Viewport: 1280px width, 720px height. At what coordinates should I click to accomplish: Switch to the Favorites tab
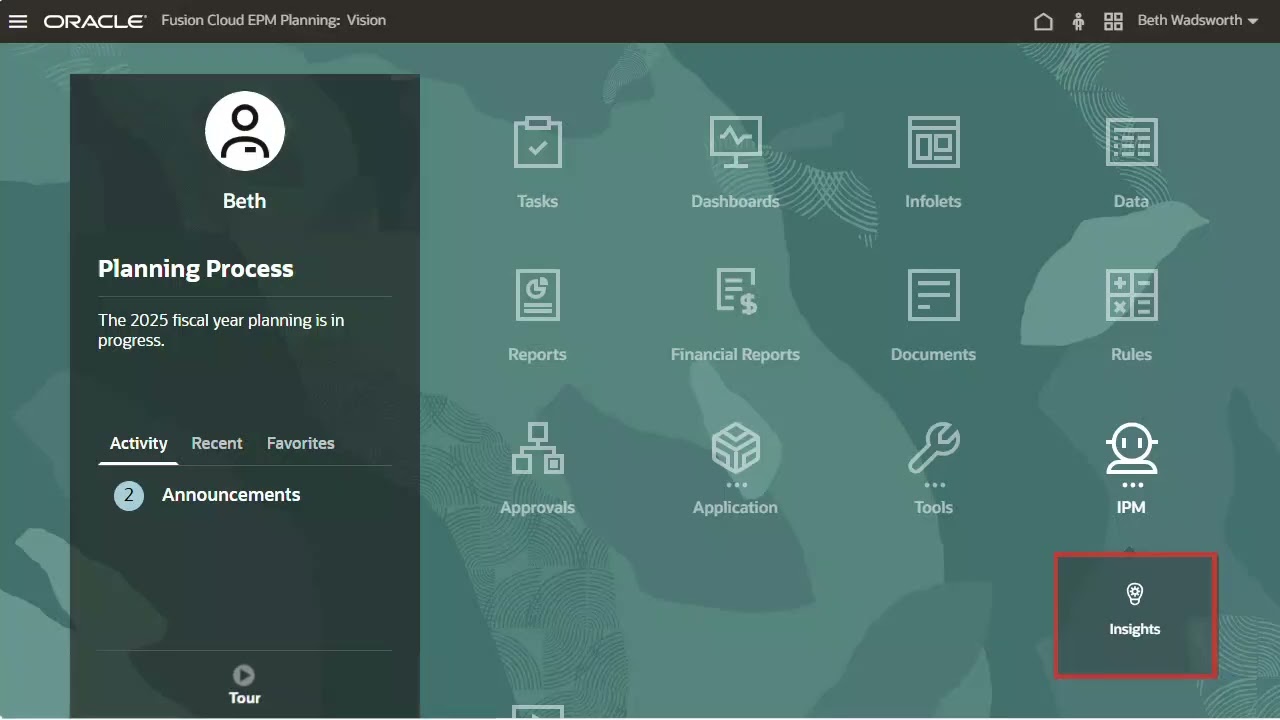coord(300,443)
